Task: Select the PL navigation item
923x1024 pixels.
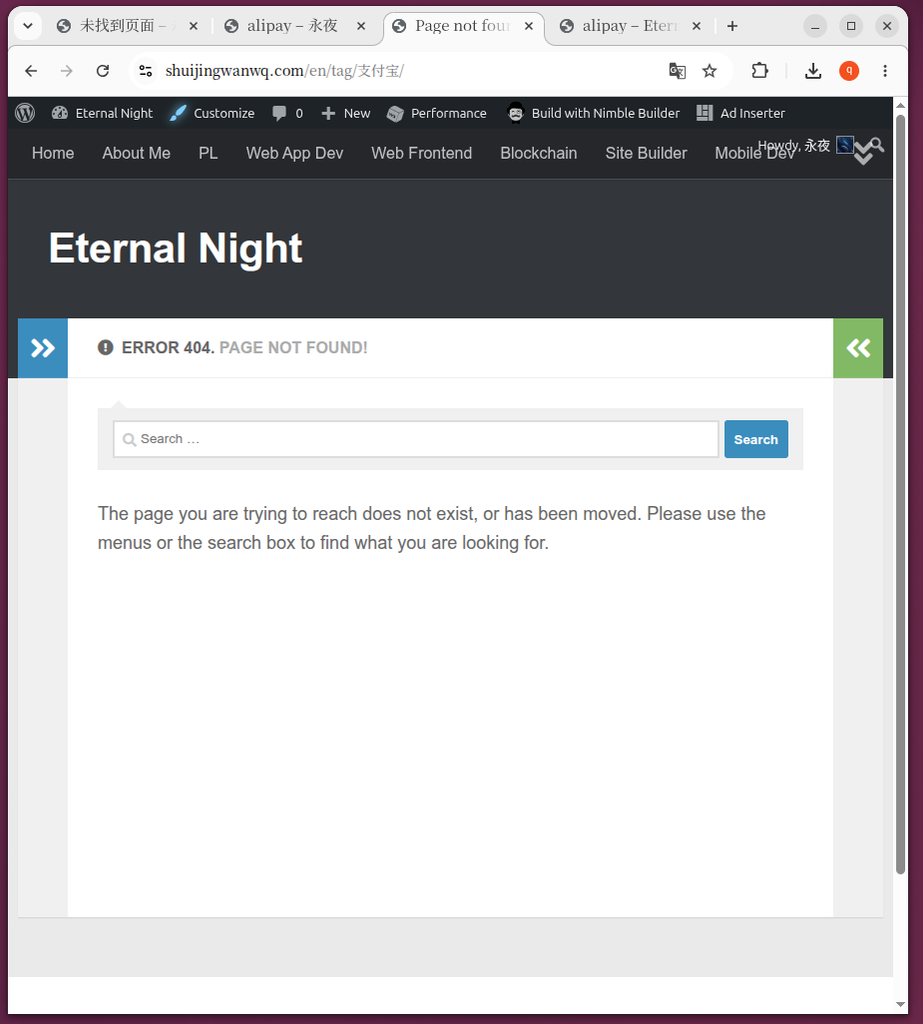Action: coord(208,153)
